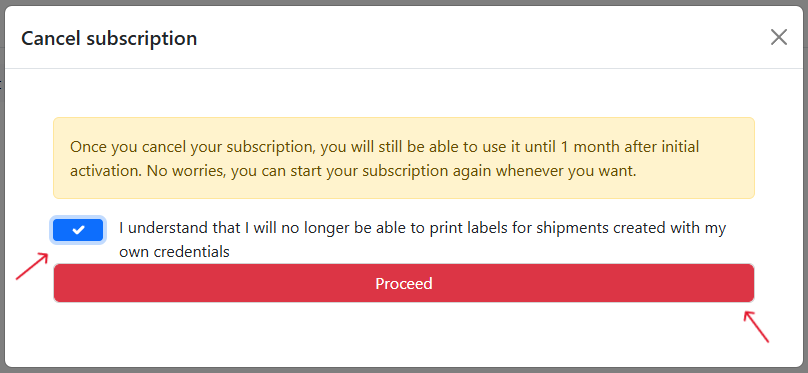This screenshot has height=373, width=808.
Task: Confirm cancellation via the Proceed text
Action: tap(403, 283)
